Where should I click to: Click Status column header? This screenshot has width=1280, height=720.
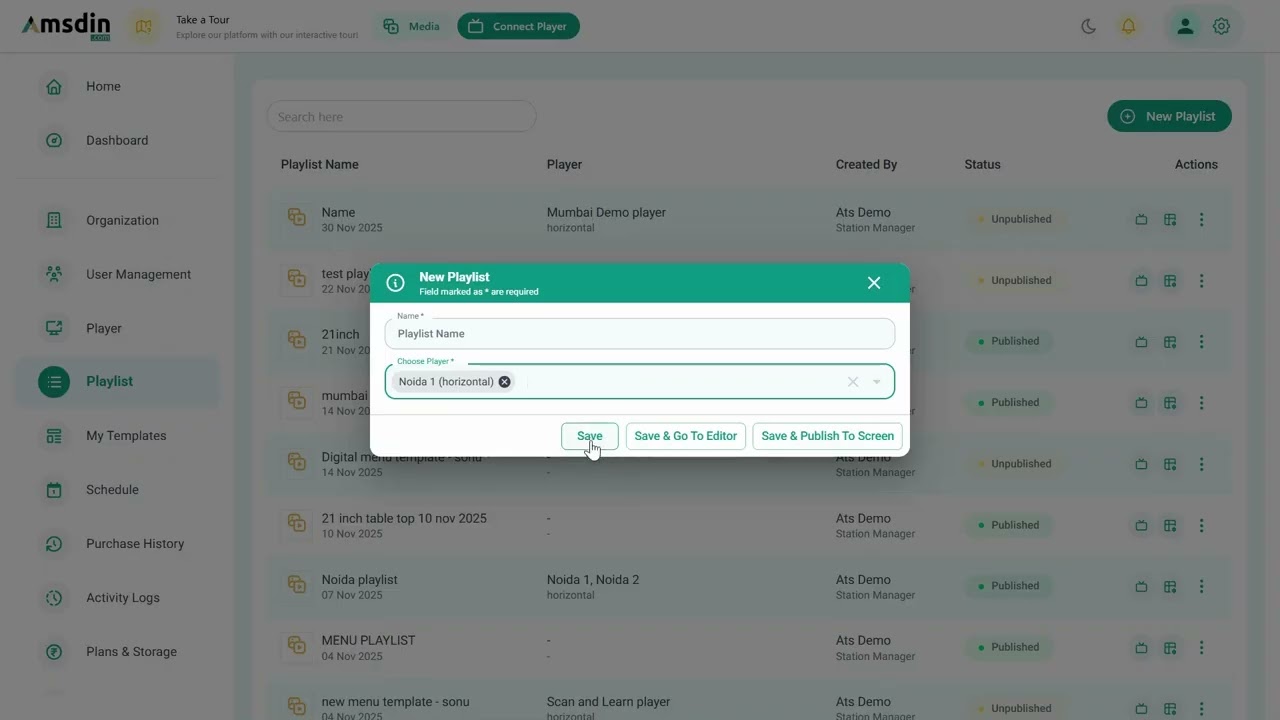[x=982, y=165]
